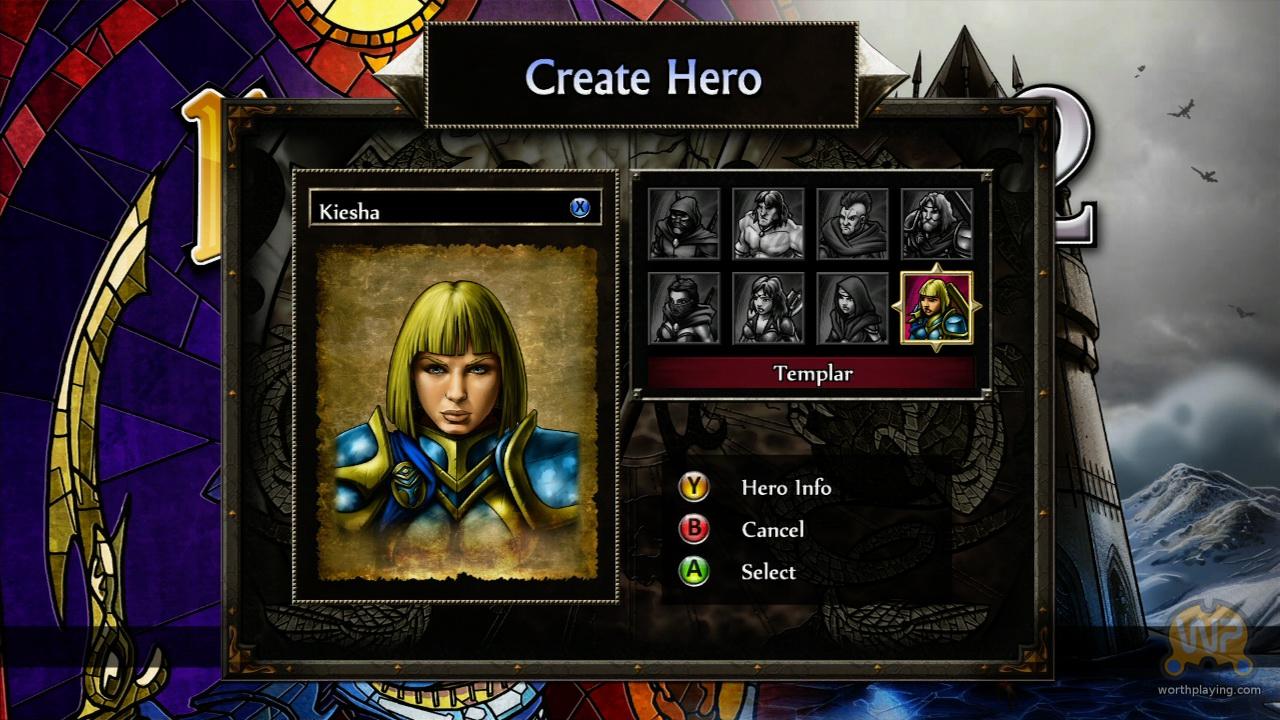Cancel hero creation
The width and height of the screenshot is (1280, 720).
(772, 530)
